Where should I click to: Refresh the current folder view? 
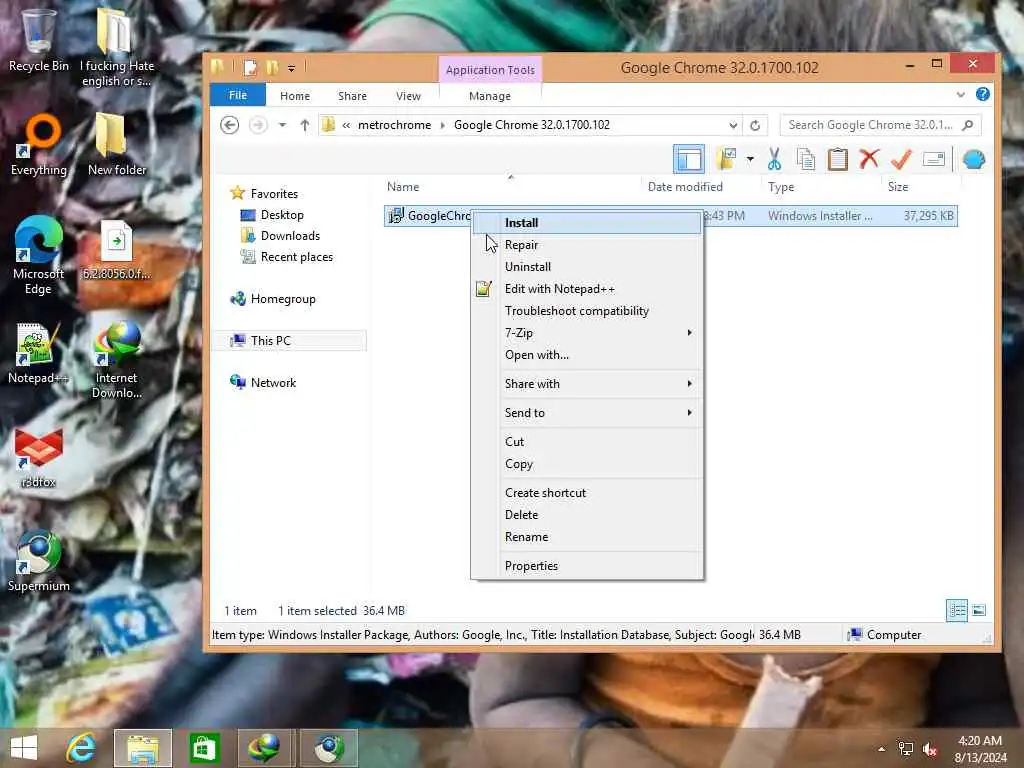tap(755, 125)
